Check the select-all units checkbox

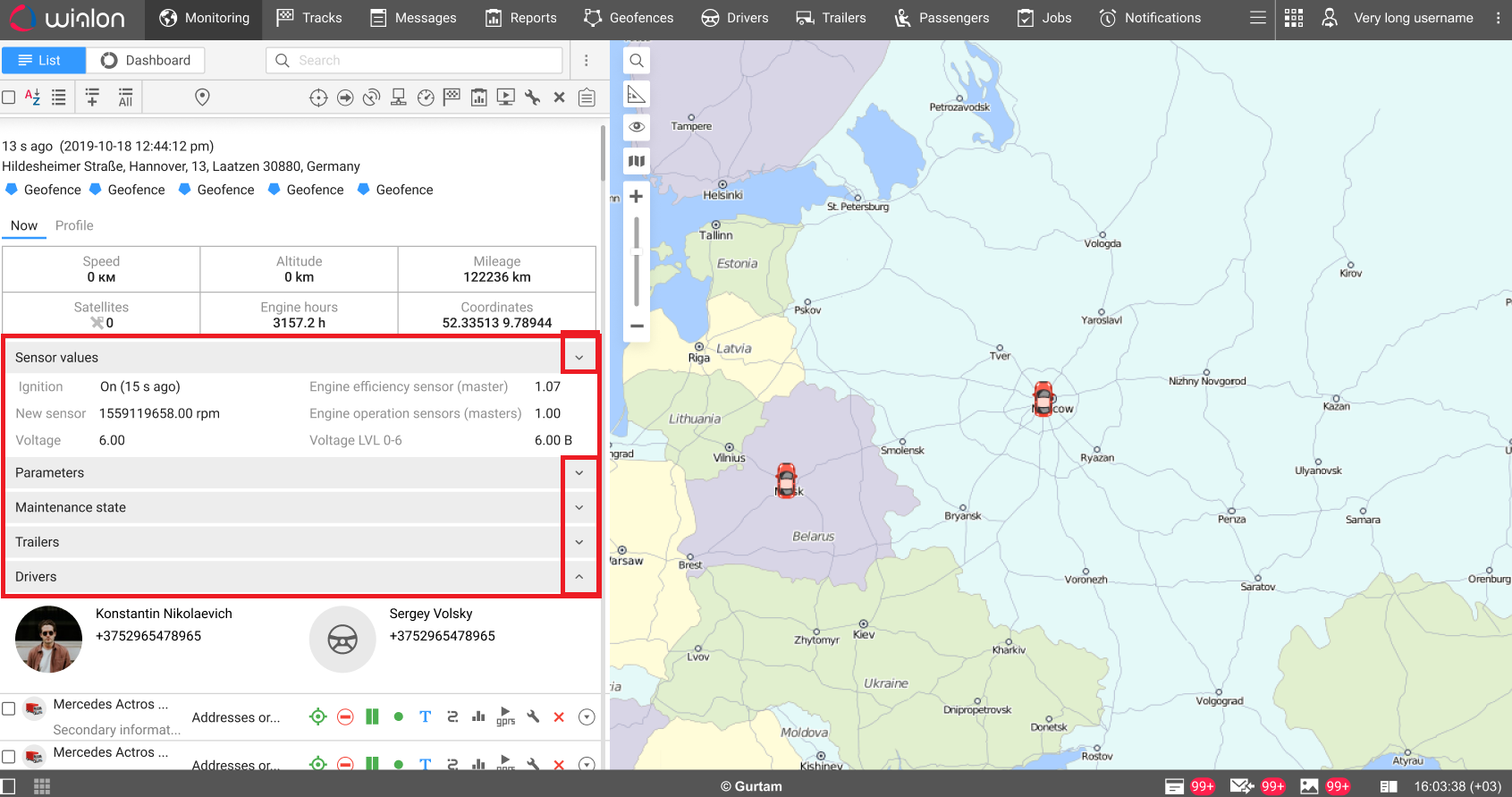(x=9, y=98)
